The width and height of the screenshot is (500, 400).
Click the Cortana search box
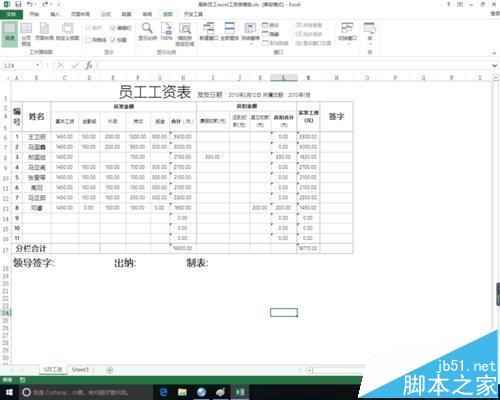tap(85, 392)
